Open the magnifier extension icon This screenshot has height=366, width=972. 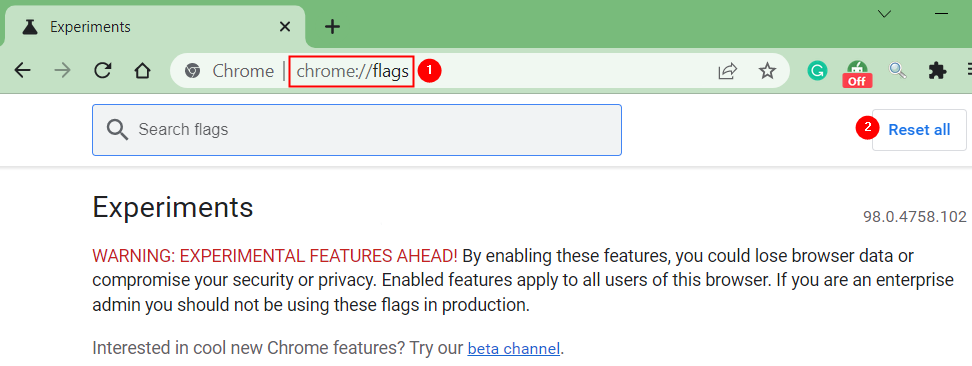click(898, 71)
